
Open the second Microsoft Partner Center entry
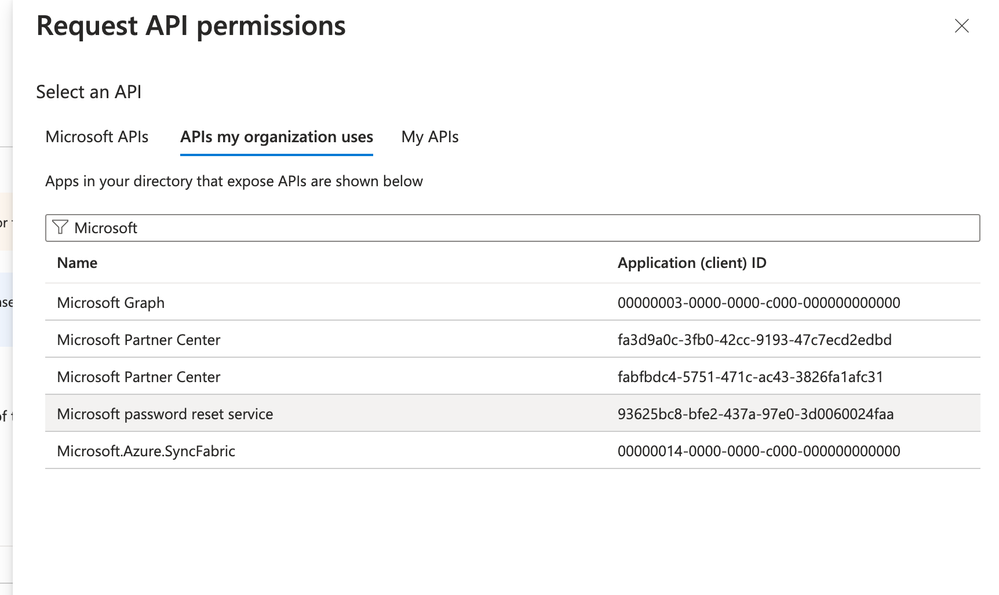click(x=139, y=377)
